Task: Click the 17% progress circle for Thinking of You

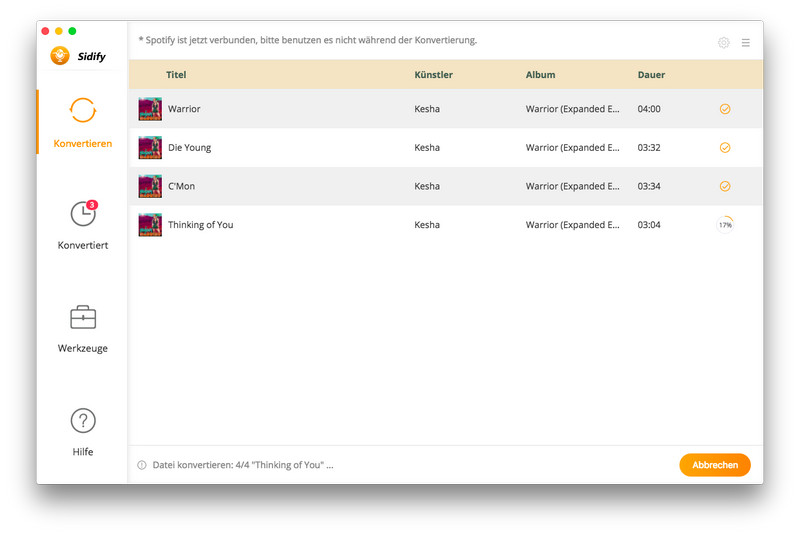Action: click(725, 225)
